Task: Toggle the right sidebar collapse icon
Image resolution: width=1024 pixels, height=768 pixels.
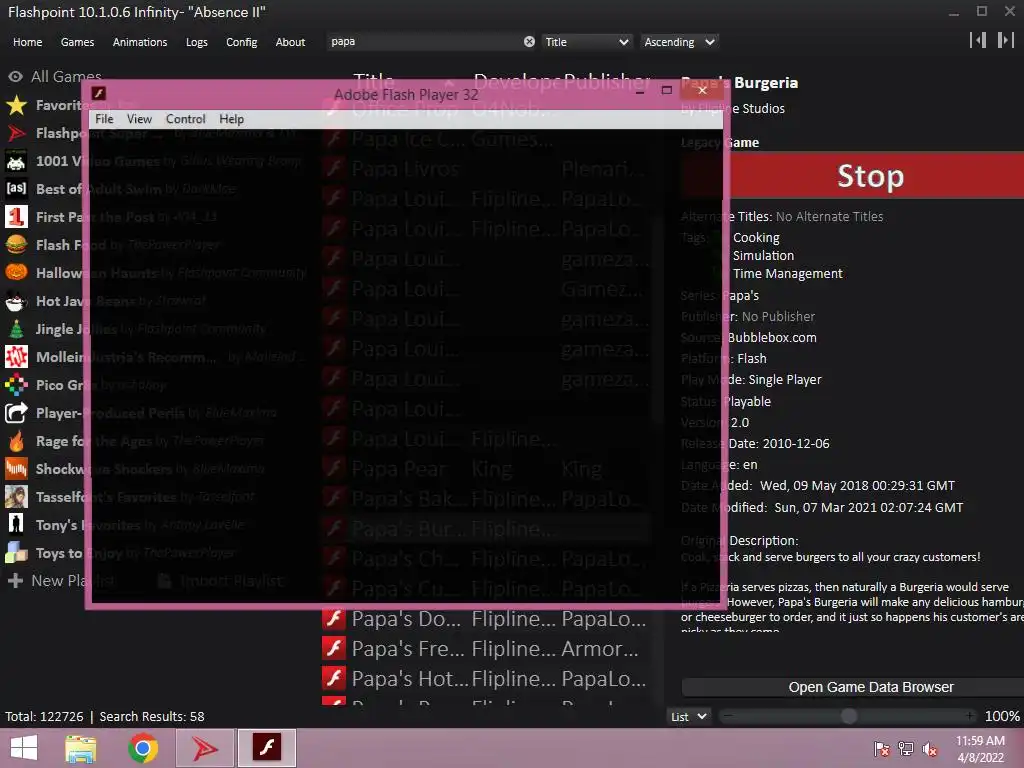Action: 1006,40
